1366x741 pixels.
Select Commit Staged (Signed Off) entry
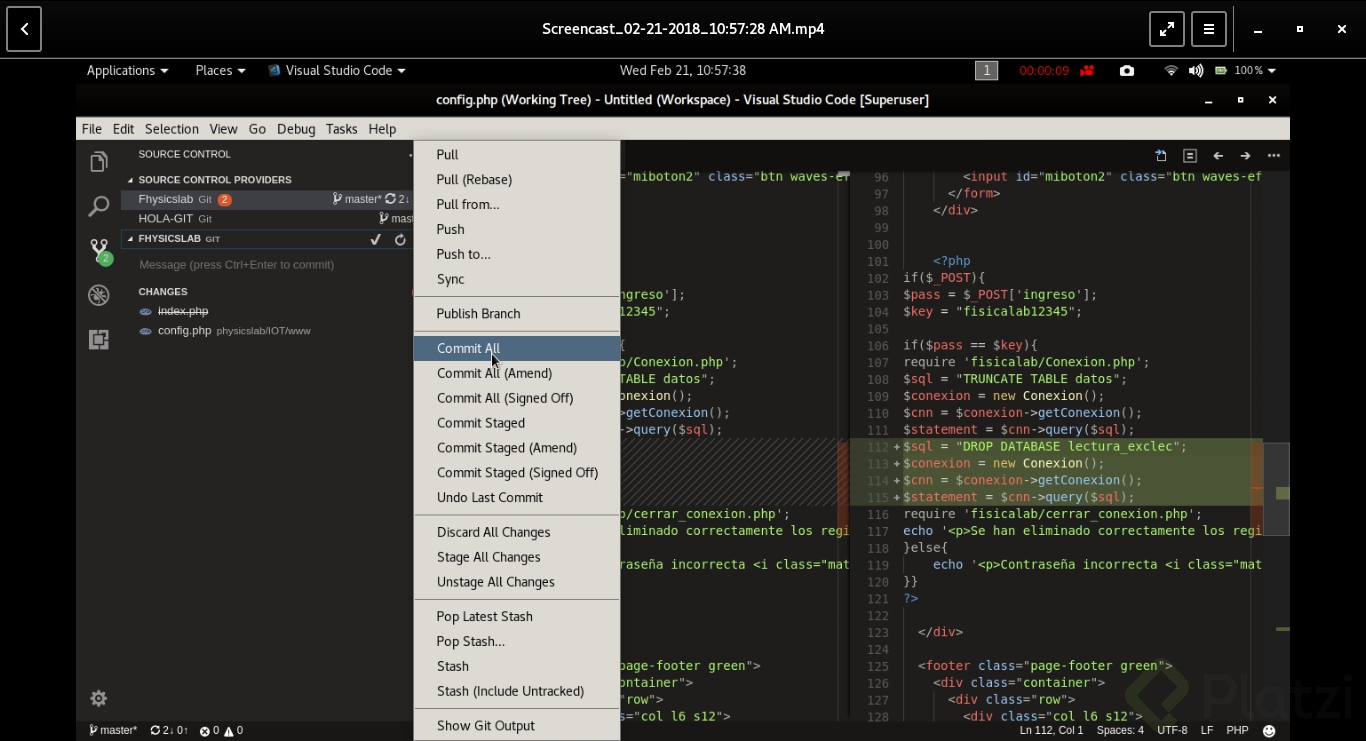coord(517,473)
